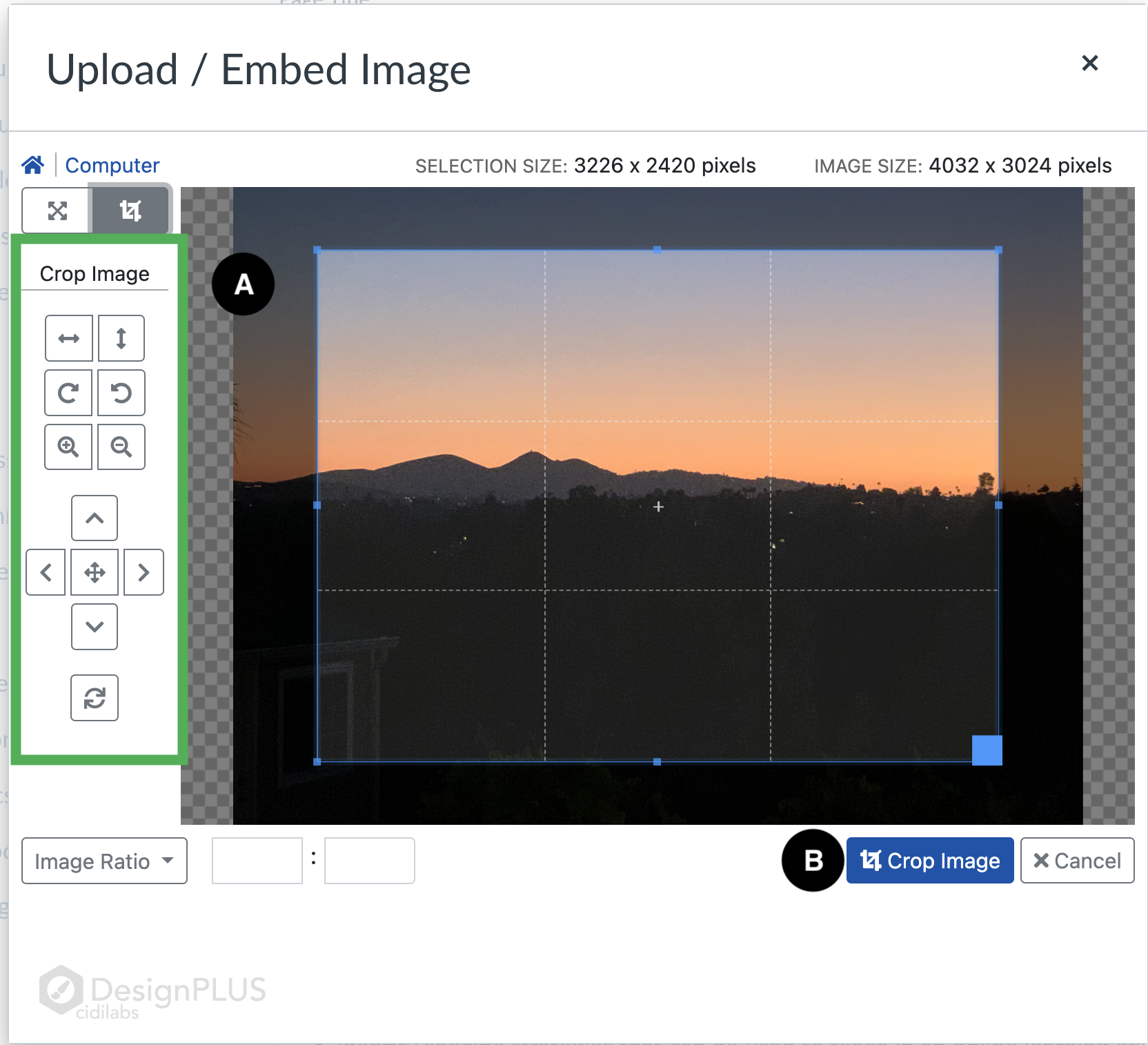
Task: Switch to the resize tab
Action: click(x=57, y=211)
